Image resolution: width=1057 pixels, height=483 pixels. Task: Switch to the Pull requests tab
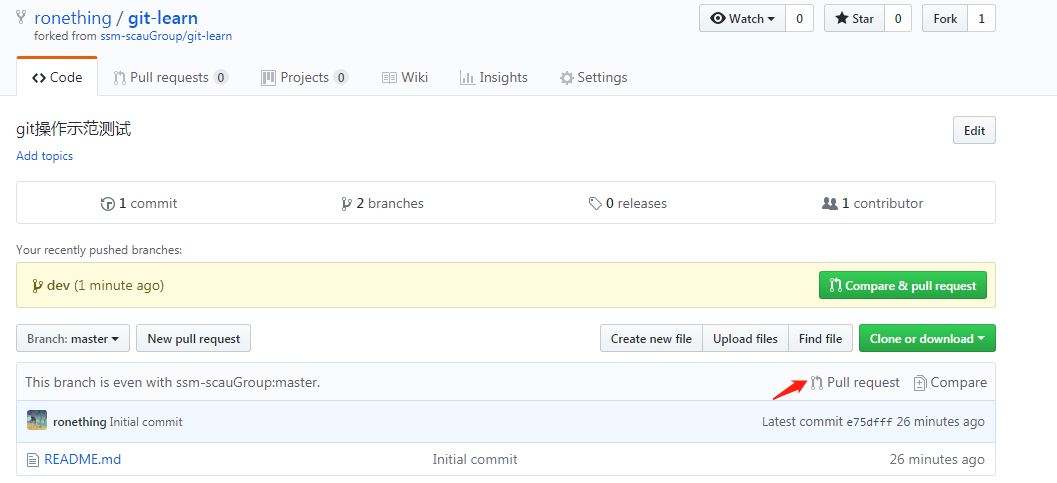click(171, 77)
